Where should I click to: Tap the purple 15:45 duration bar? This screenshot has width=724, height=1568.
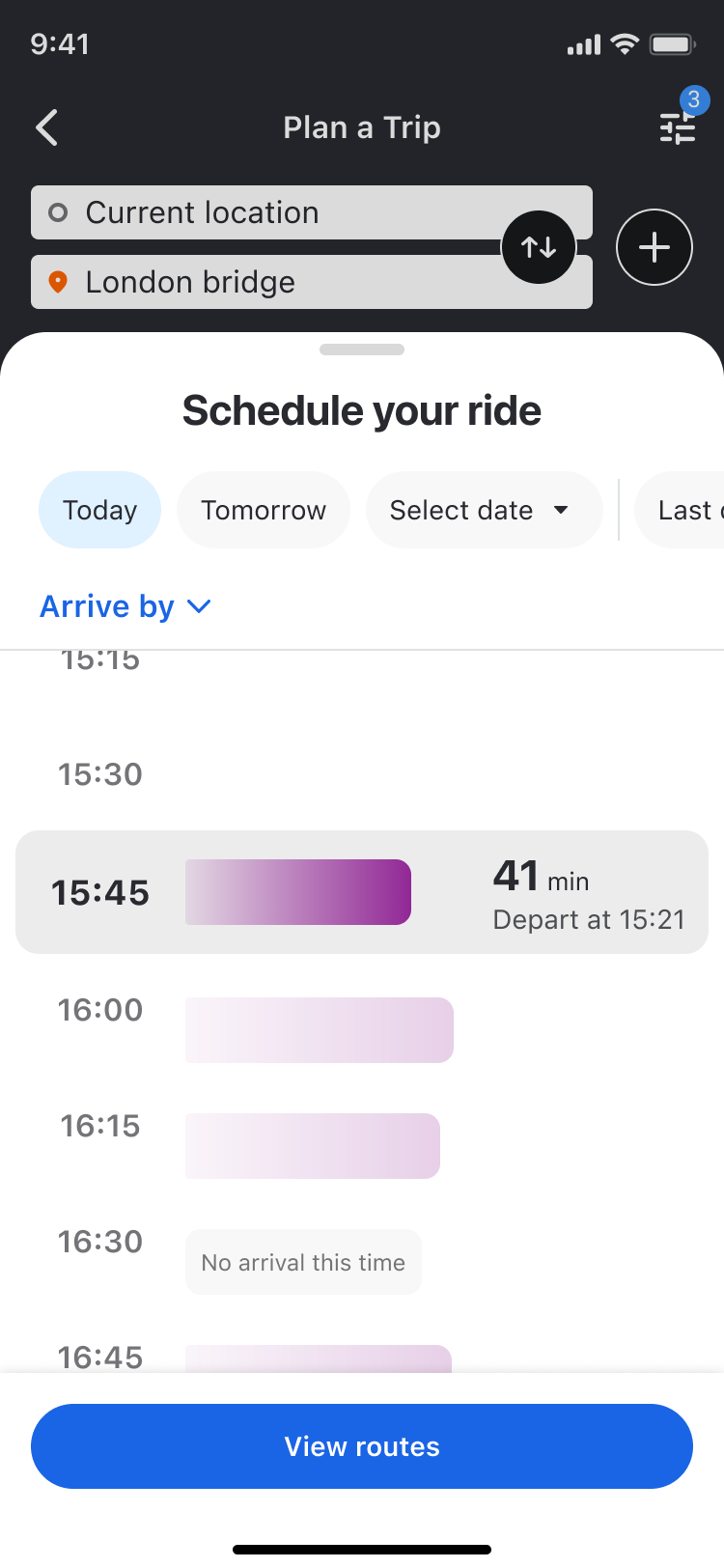click(298, 892)
